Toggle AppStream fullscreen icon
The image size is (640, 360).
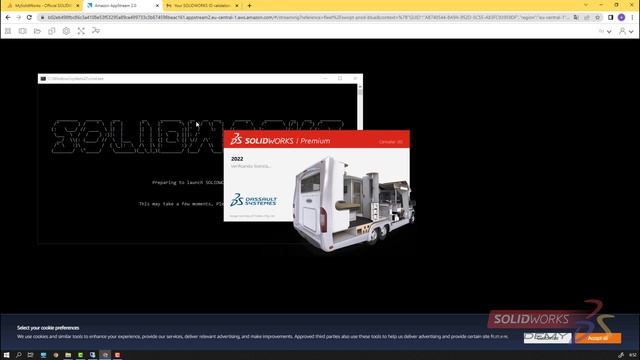pyautogui.click(x=81, y=31)
